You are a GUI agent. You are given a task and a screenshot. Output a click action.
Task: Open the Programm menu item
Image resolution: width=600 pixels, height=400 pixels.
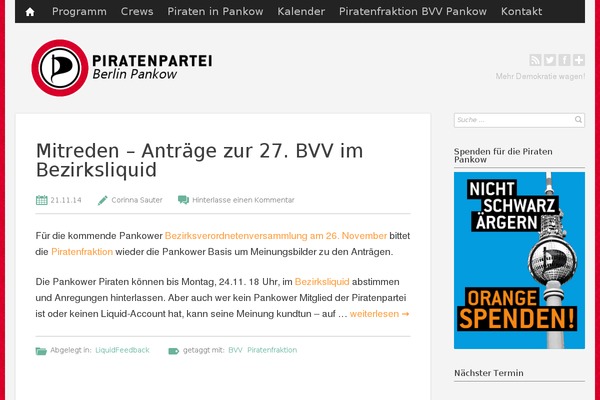pos(79,11)
